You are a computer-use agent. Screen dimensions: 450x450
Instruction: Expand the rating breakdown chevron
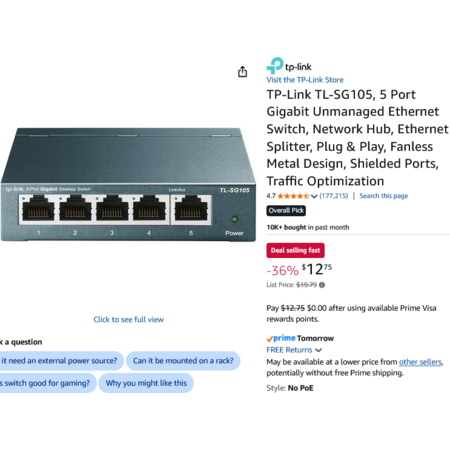[314, 196]
